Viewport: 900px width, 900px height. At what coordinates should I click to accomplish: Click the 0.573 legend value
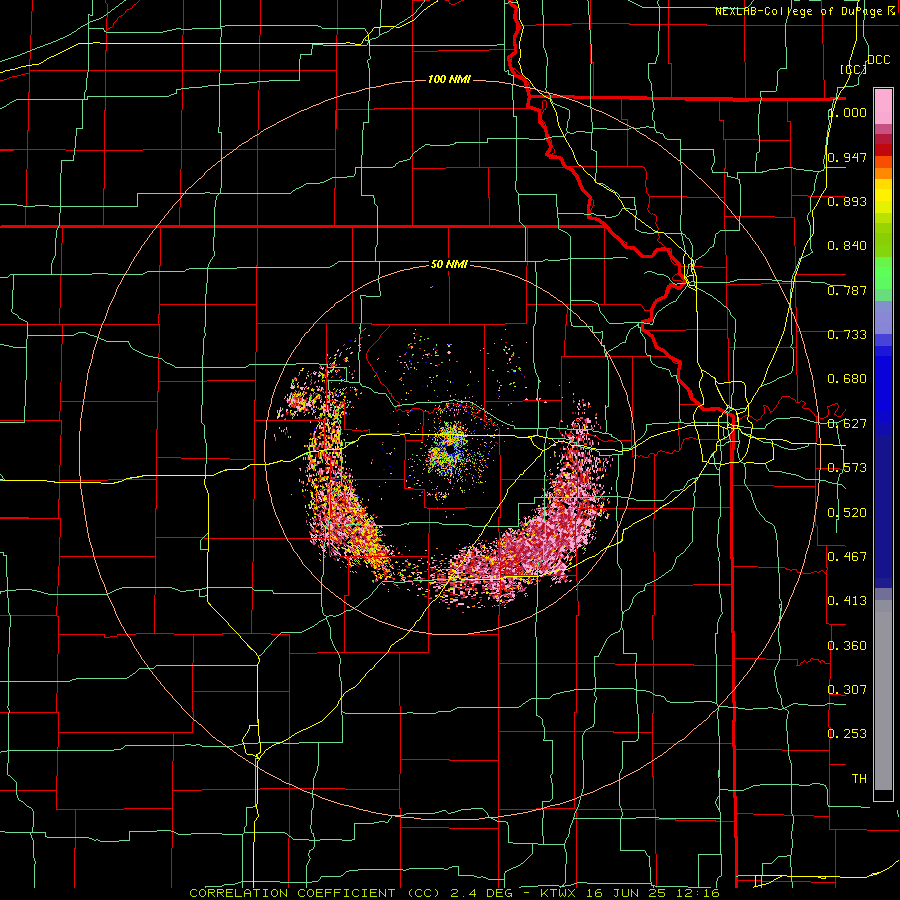pyautogui.click(x=847, y=468)
